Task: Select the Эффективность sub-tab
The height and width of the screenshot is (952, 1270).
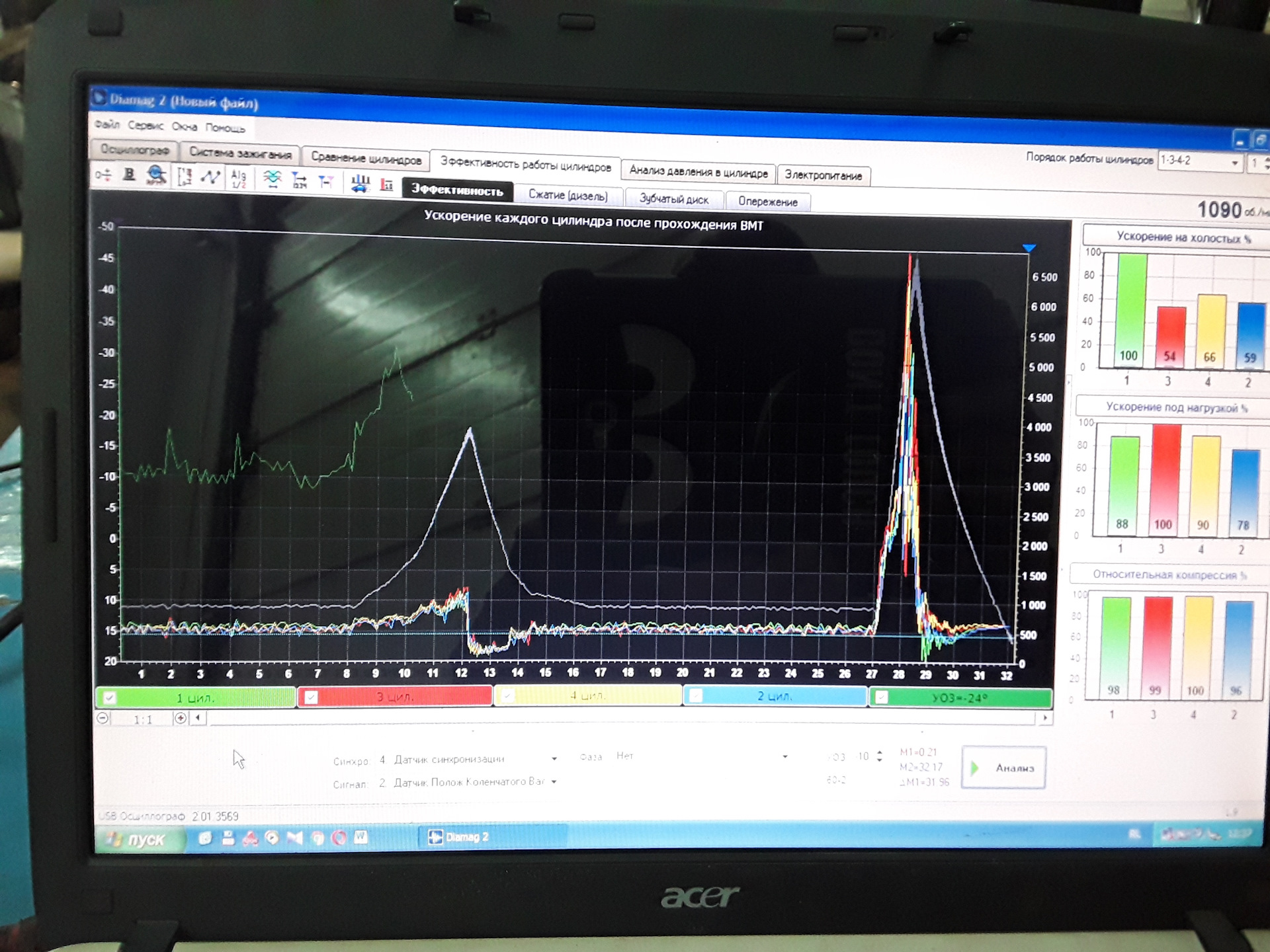Action: pyautogui.click(x=457, y=190)
